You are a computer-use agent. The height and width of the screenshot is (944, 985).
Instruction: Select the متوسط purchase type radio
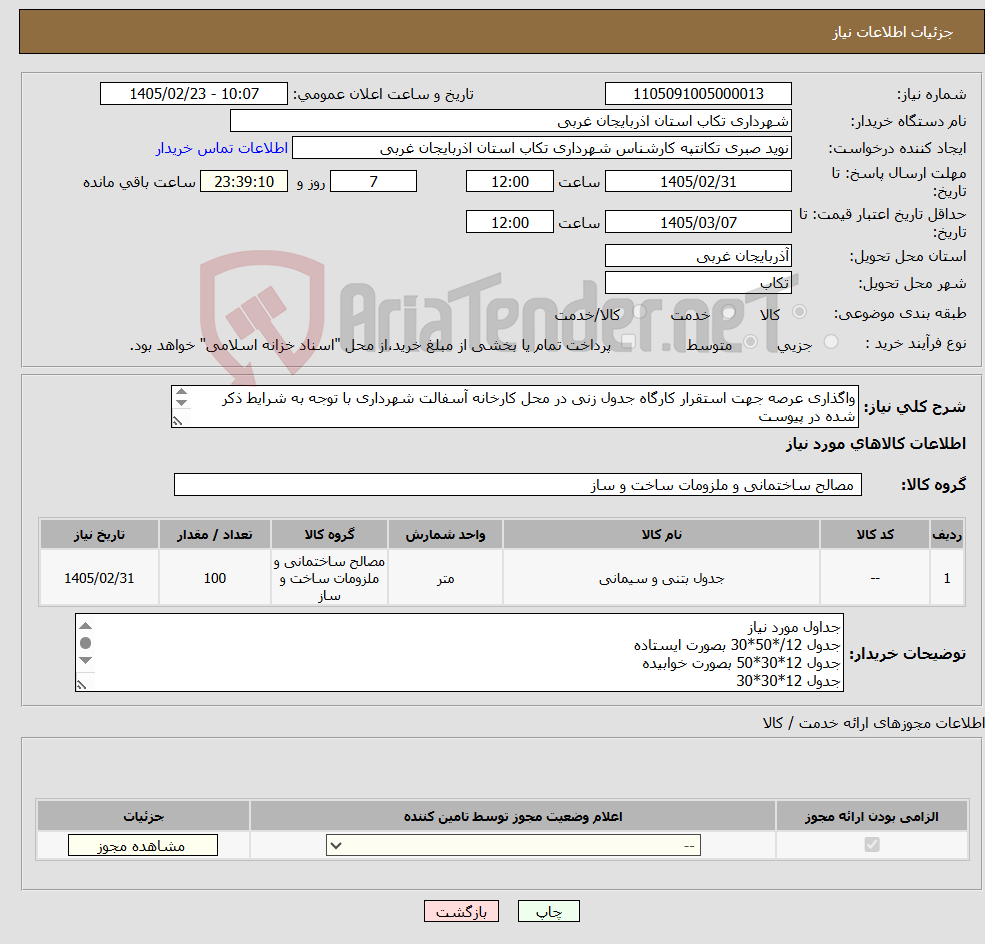pyautogui.click(x=750, y=342)
